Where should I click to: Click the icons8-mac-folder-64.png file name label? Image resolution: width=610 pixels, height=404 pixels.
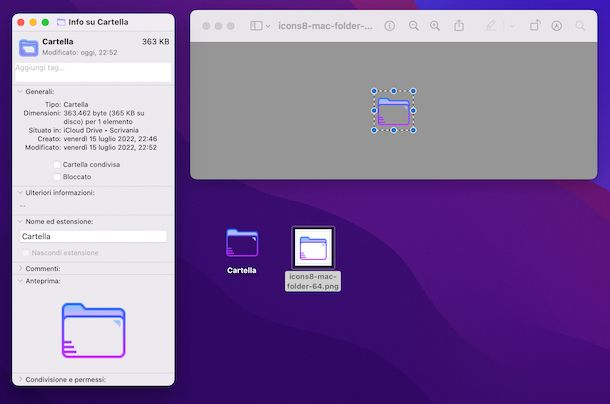tap(313, 281)
